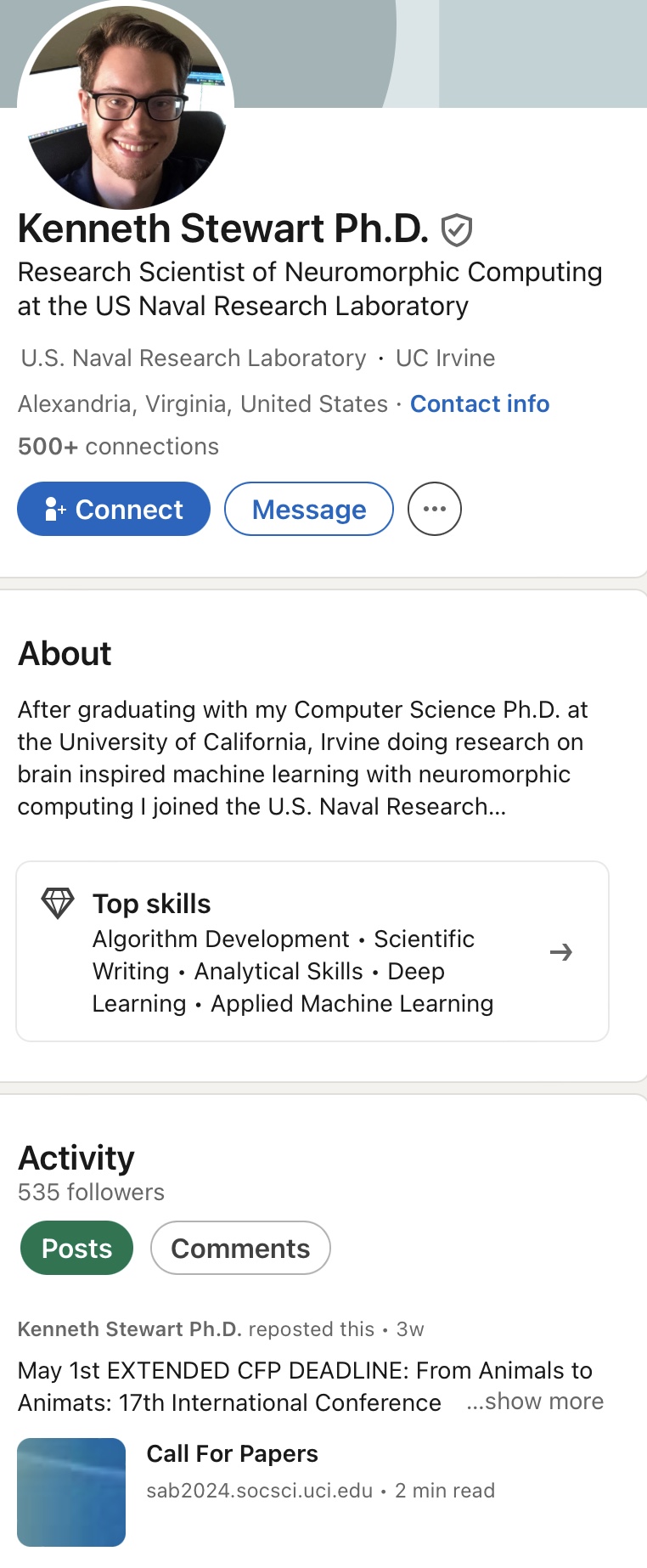The height and width of the screenshot is (1568, 647).
Task: Expand the post with "...show more"
Action: [x=535, y=1401]
